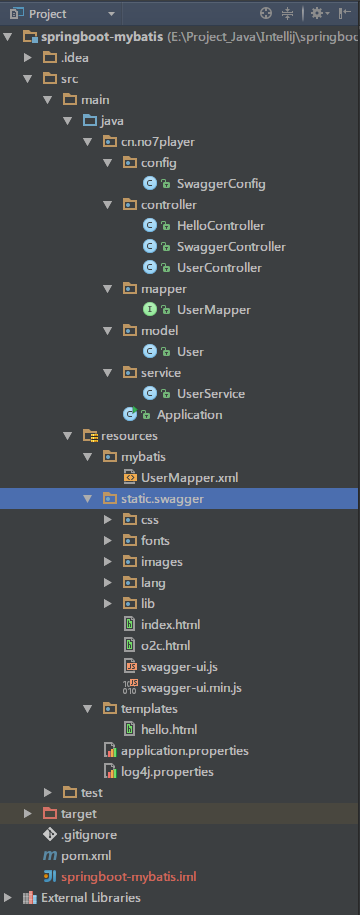Click the SwaggerConfig class icon
The height and width of the screenshot is (915, 360).
point(150,184)
